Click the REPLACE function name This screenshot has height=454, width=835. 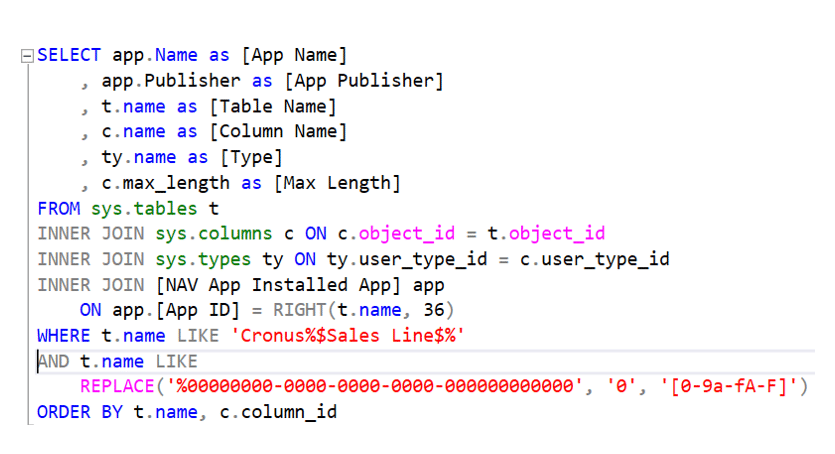pos(117,386)
